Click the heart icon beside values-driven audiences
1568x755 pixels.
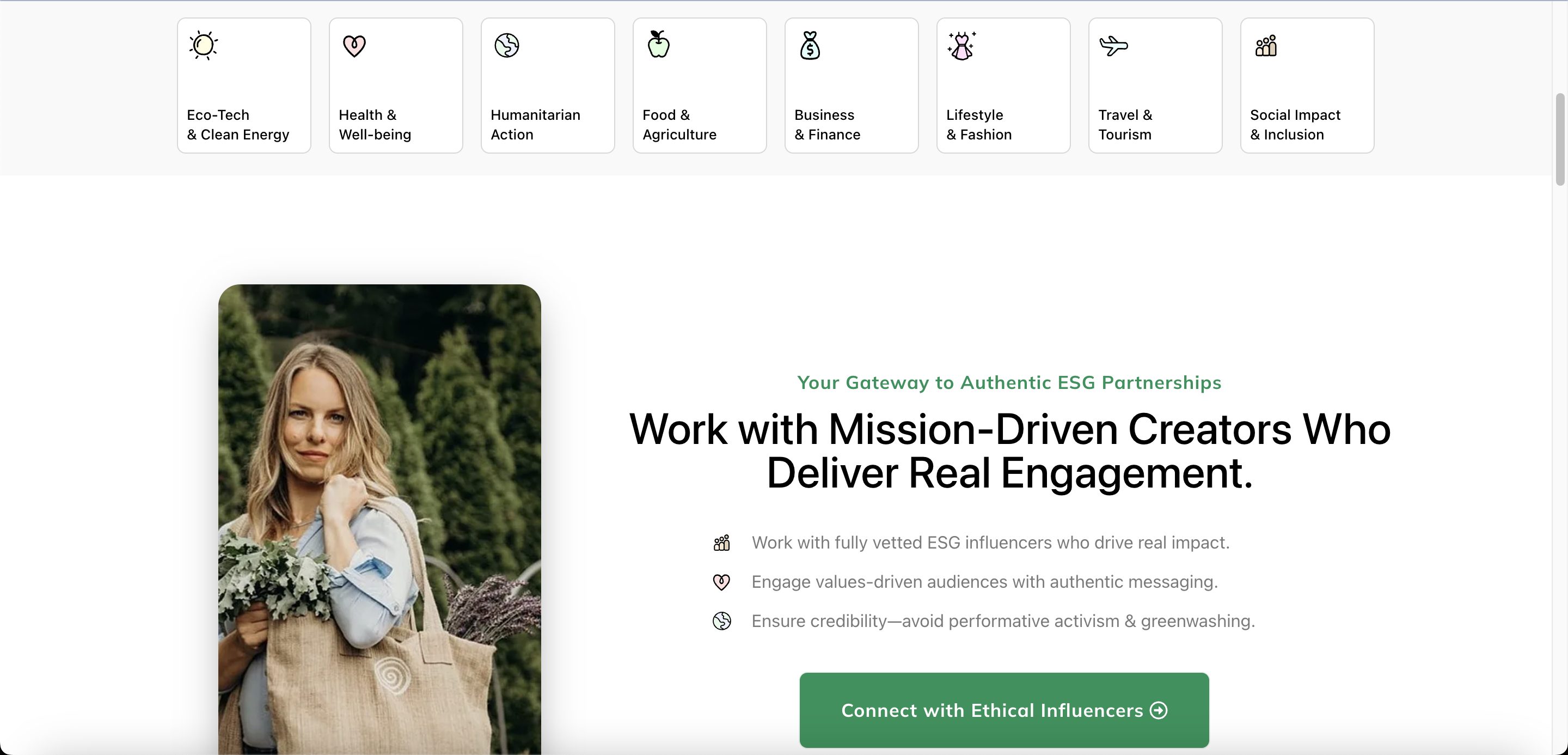722,582
